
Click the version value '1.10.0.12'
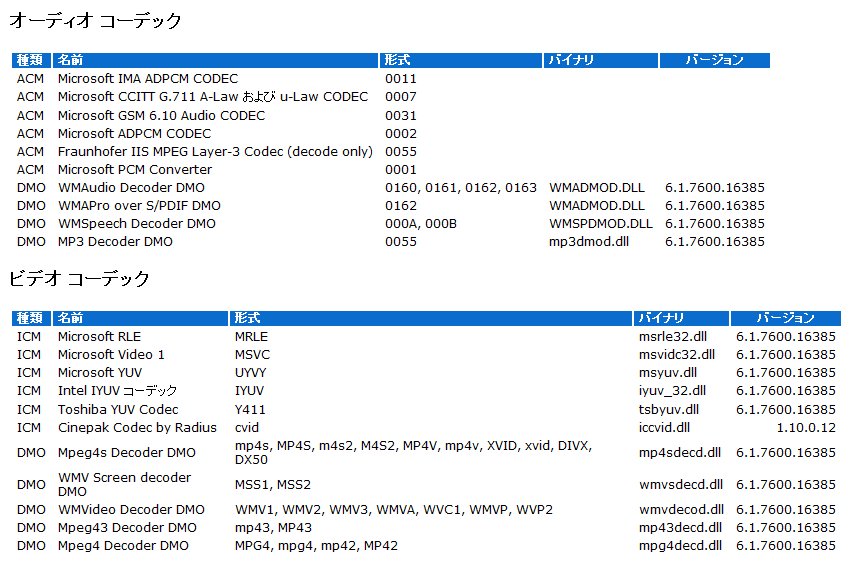(x=806, y=427)
